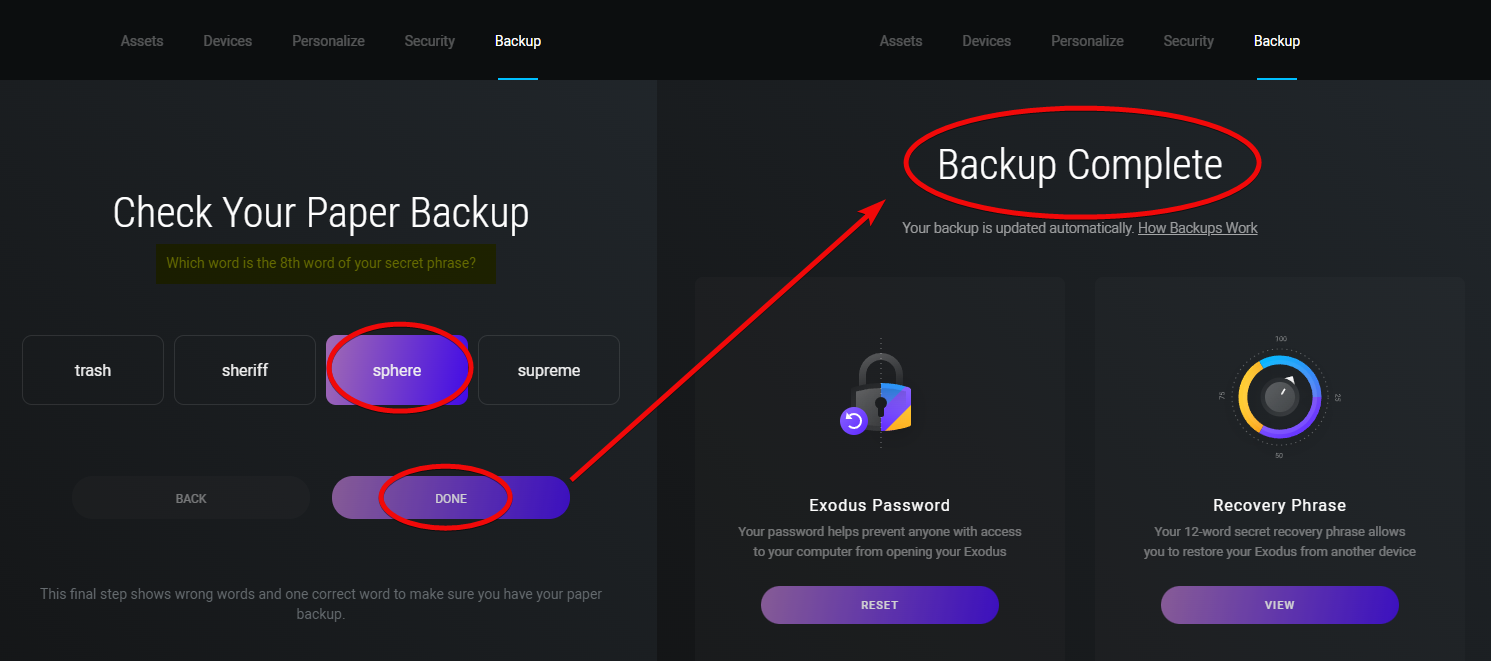Select the word 'trash'
This screenshot has height=661, width=1491.
[x=93, y=370]
